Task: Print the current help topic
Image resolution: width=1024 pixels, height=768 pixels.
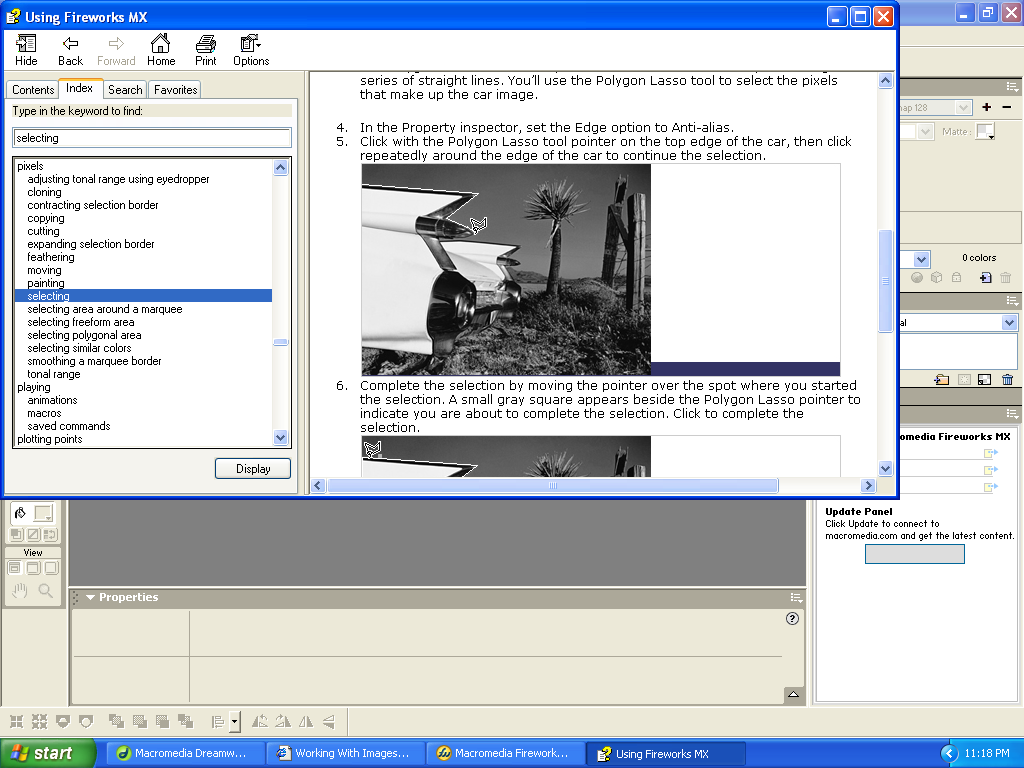Action: click(206, 50)
